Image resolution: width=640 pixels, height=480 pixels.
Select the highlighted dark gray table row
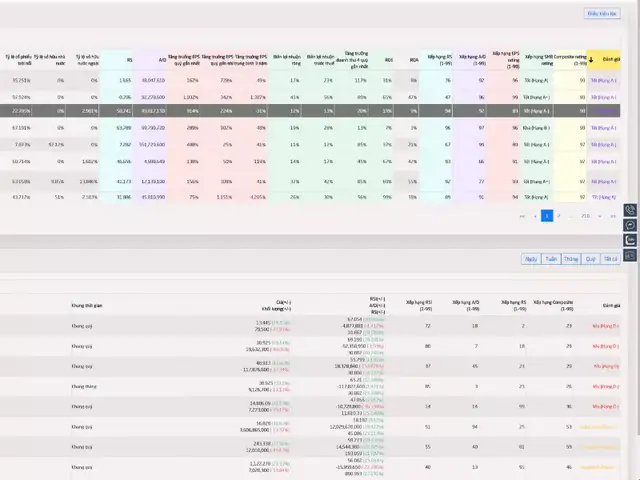[x=300, y=110]
